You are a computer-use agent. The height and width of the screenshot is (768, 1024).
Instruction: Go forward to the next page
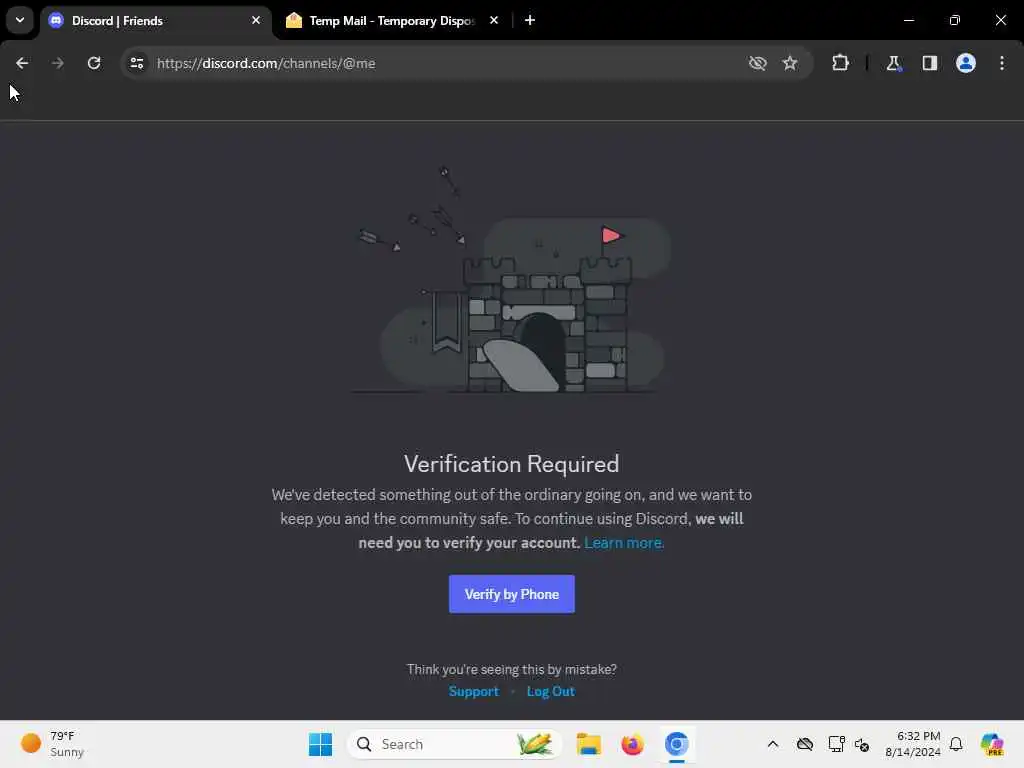pos(57,63)
